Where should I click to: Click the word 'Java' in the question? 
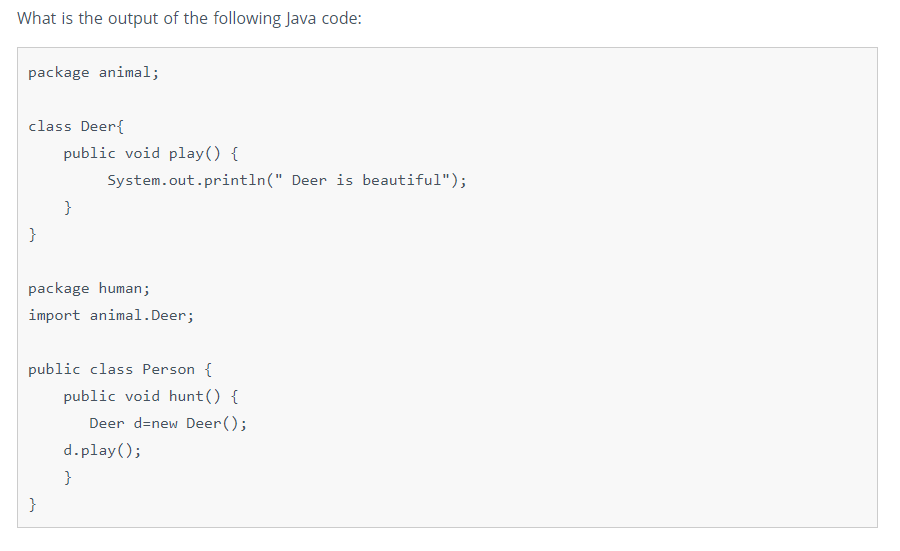point(301,19)
